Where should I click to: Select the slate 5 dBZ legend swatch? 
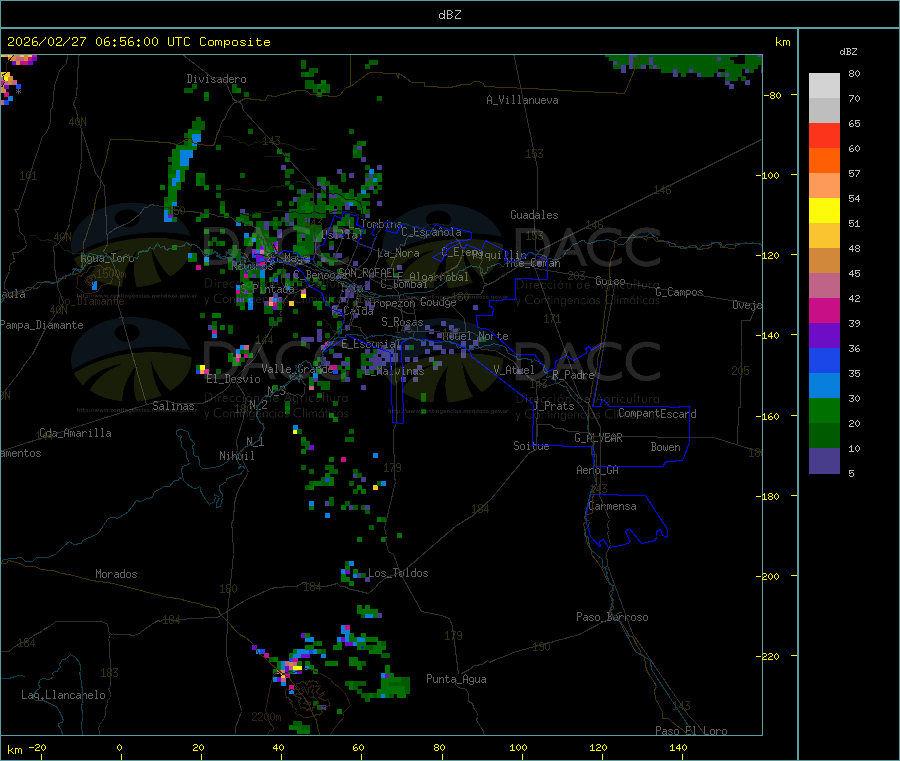click(824, 461)
